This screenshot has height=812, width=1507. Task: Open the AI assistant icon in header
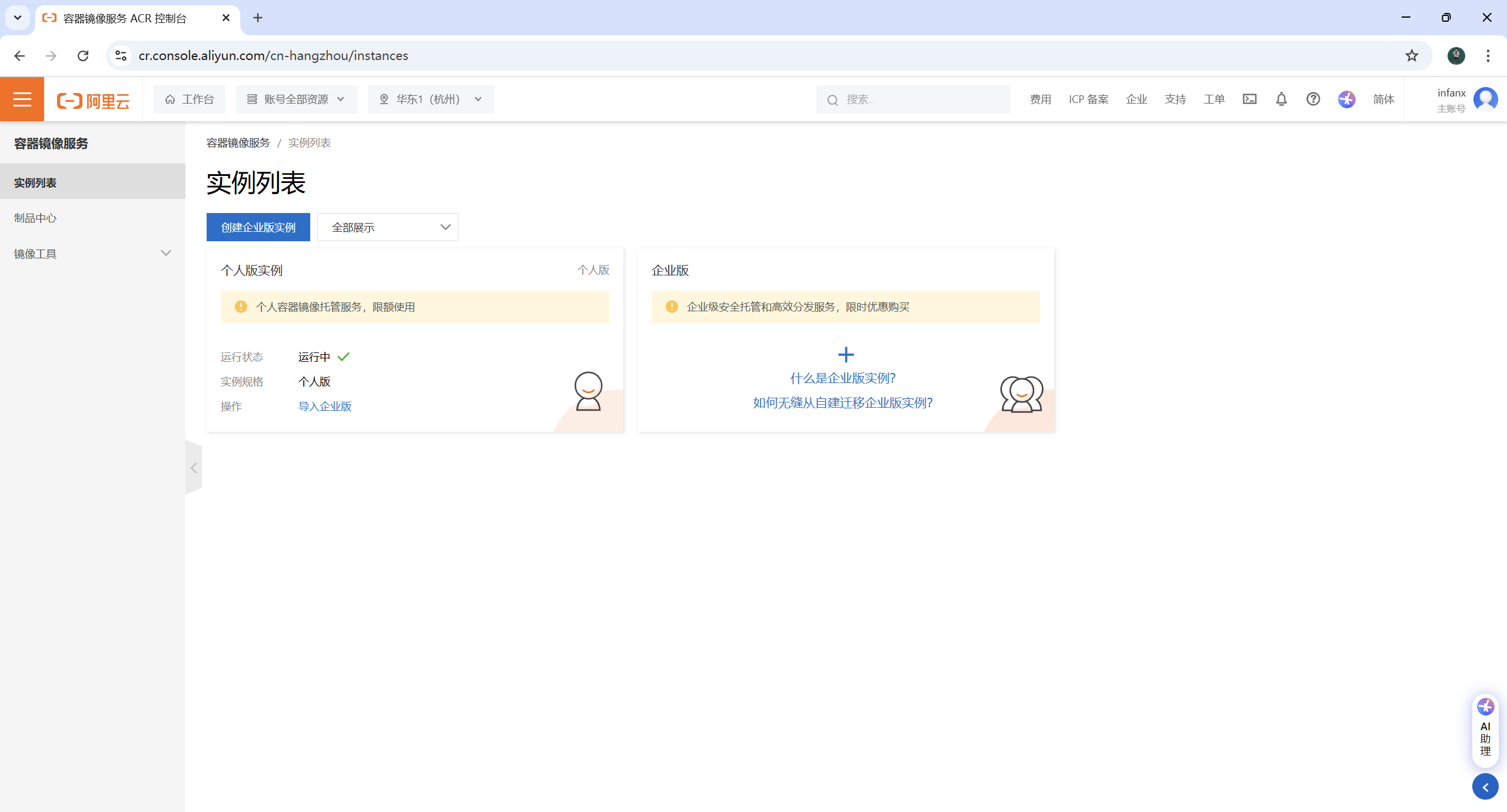pos(1346,99)
